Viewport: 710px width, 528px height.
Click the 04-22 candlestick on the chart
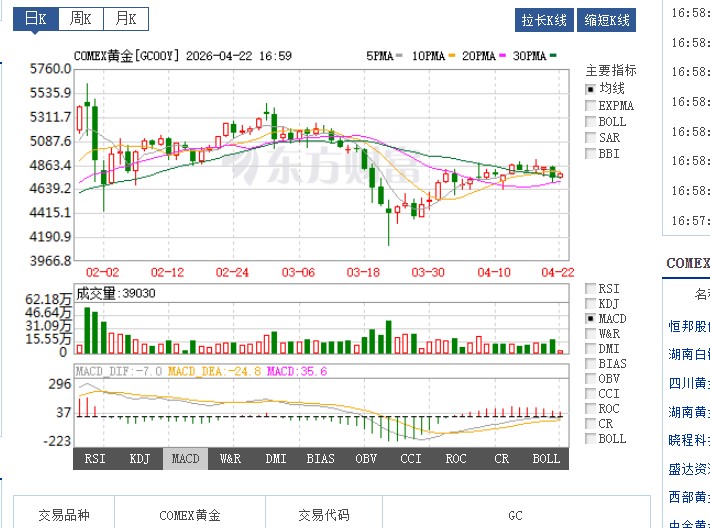[560, 175]
